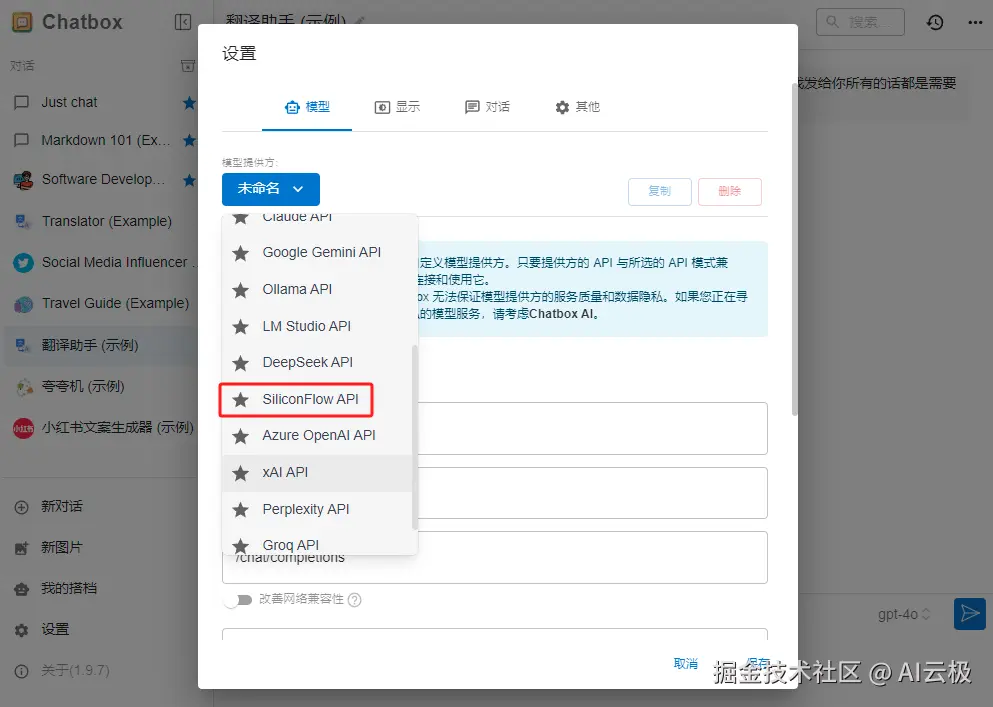Viewport: 993px width, 707px height.
Task: Pick Groq API list item
Action: pyautogui.click(x=317, y=544)
